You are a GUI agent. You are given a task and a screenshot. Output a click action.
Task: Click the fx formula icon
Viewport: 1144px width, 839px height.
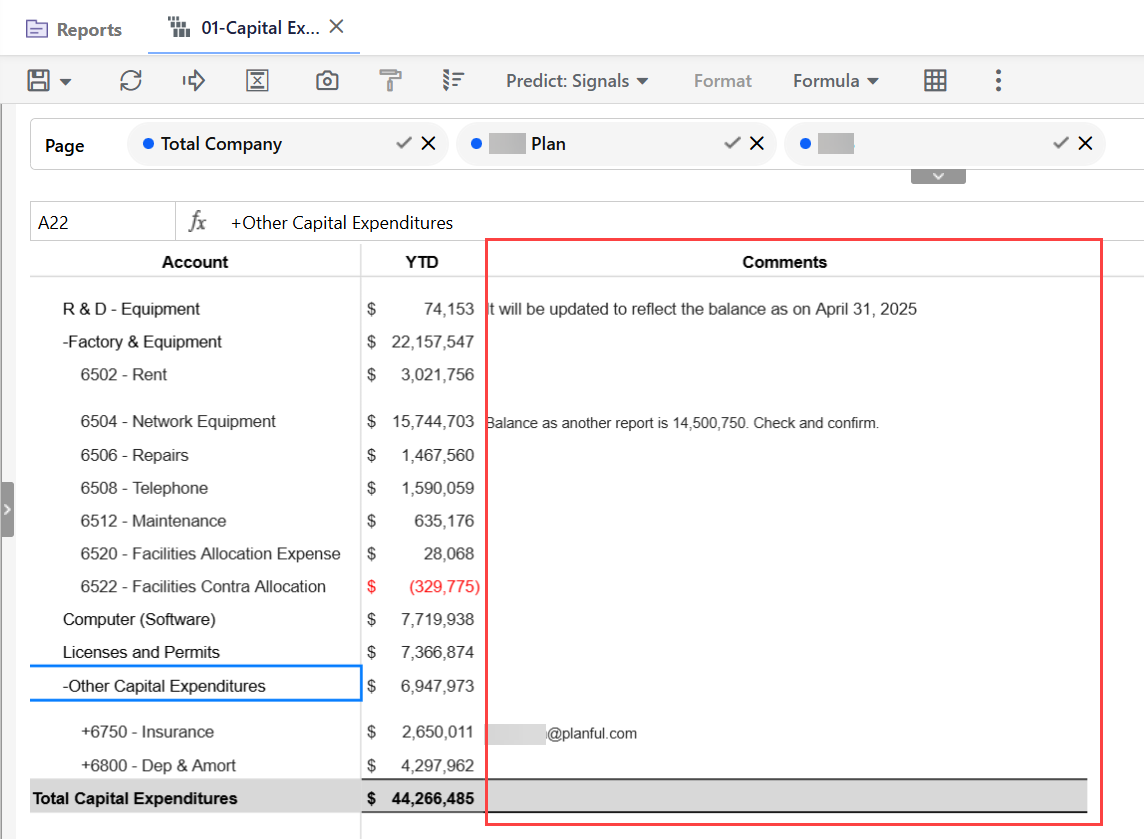[198, 221]
